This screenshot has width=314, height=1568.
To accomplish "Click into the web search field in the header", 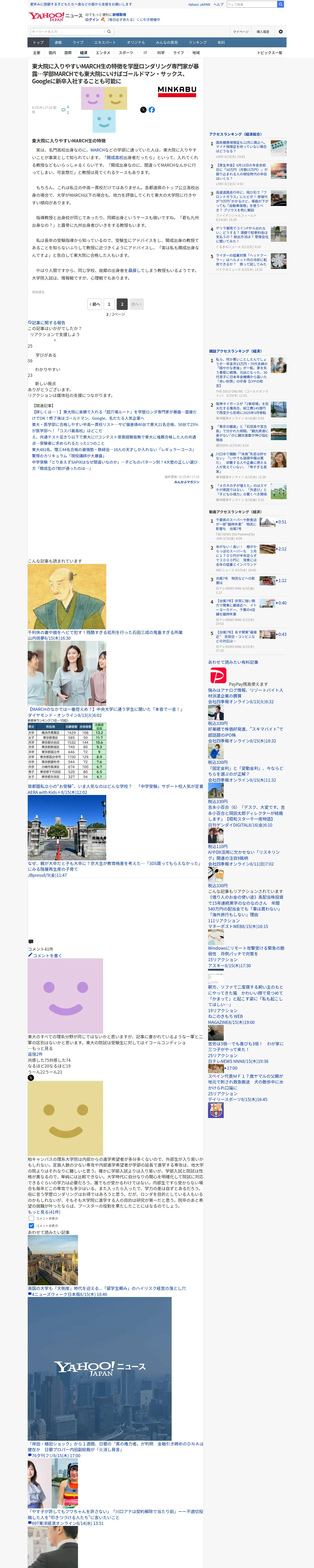I will point(252,4).
